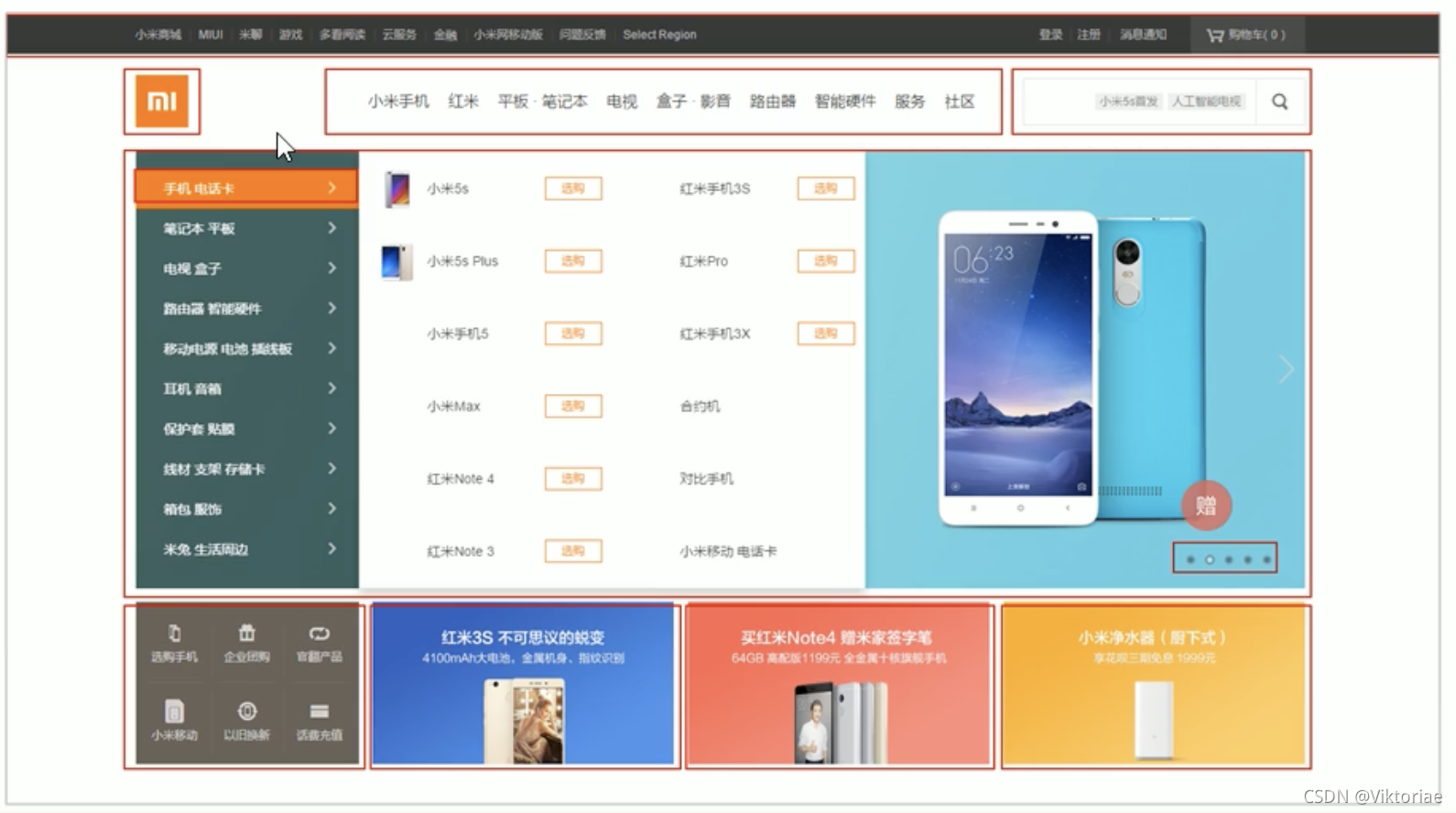Open the 服务 navigation item
This screenshot has height=813, width=1456.
coord(909,102)
